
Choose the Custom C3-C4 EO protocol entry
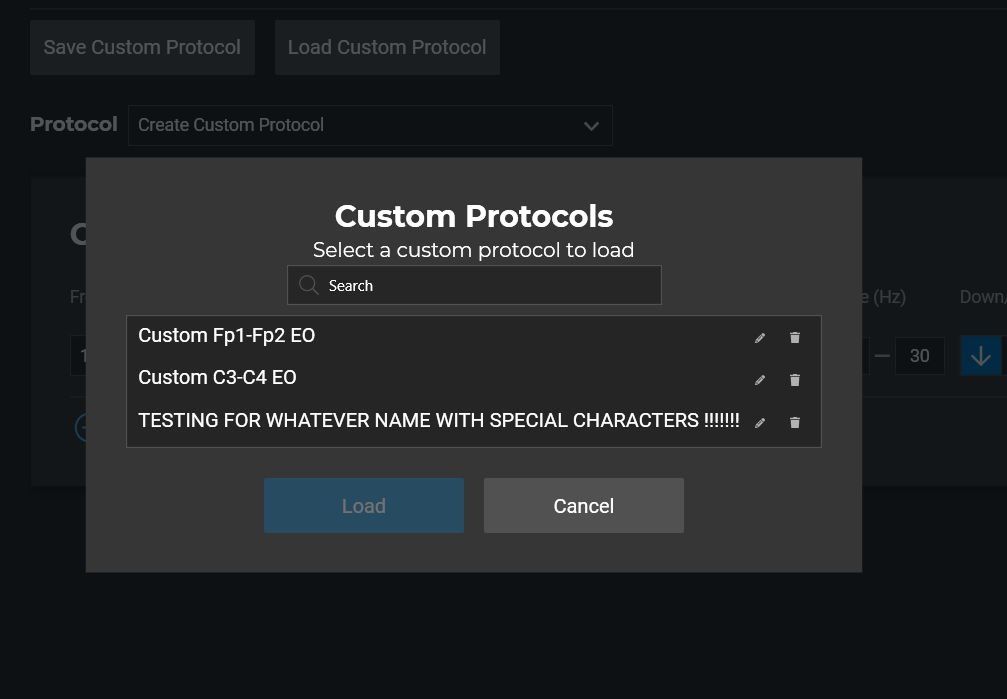pyautogui.click(x=218, y=378)
